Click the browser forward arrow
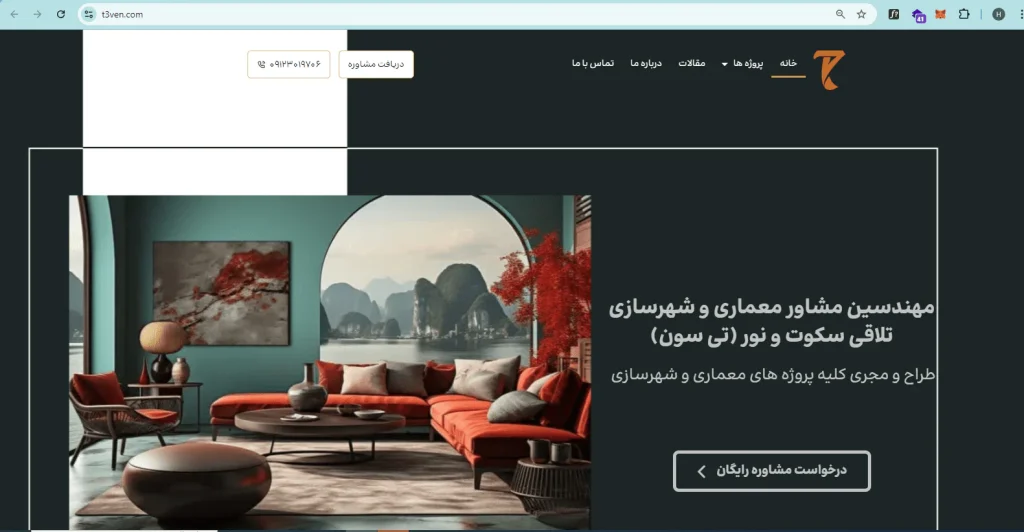Screen dimensions: 1024x532 [37, 14]
